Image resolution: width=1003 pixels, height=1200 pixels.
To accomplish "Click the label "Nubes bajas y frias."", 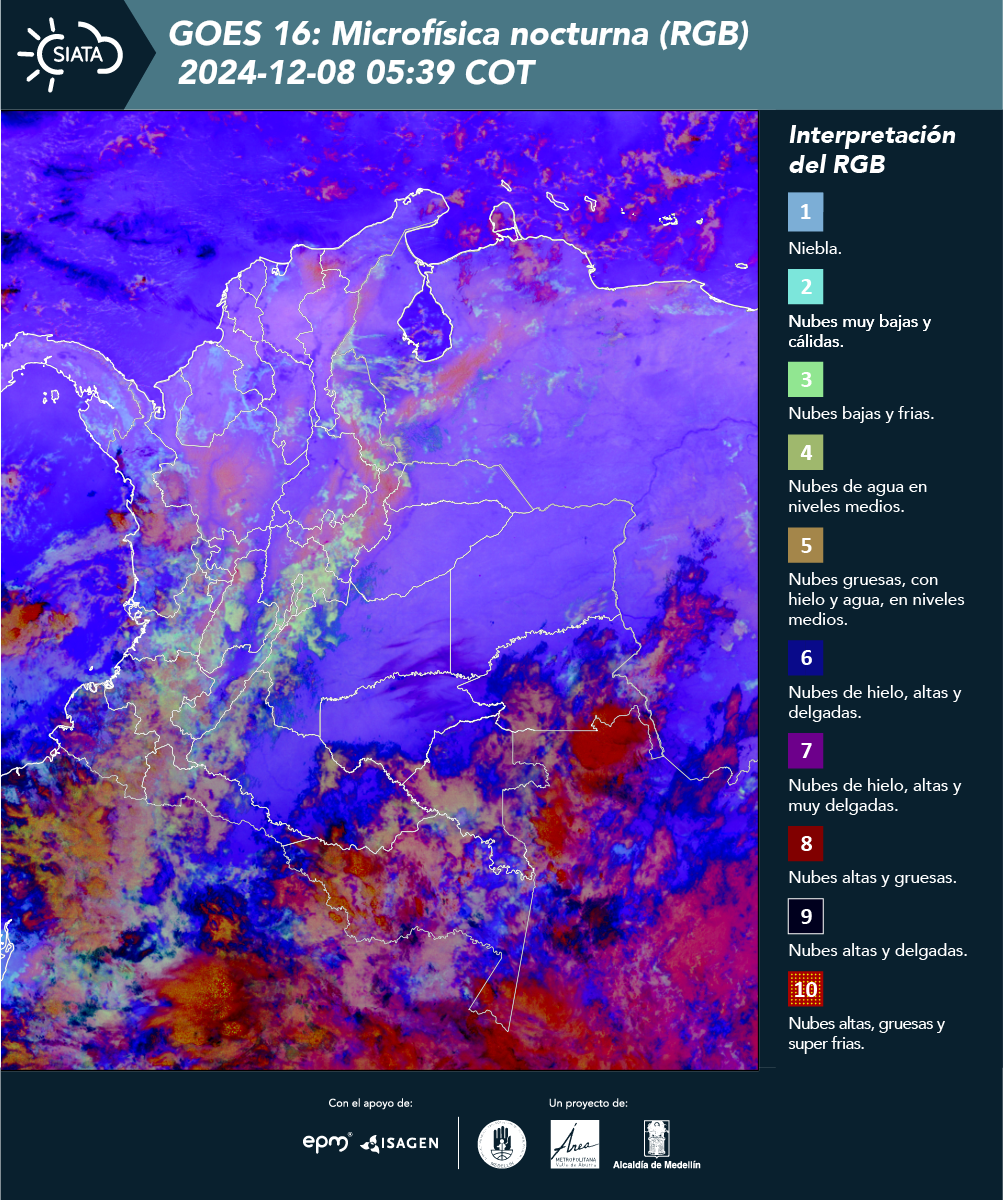I will click(861, 414).
